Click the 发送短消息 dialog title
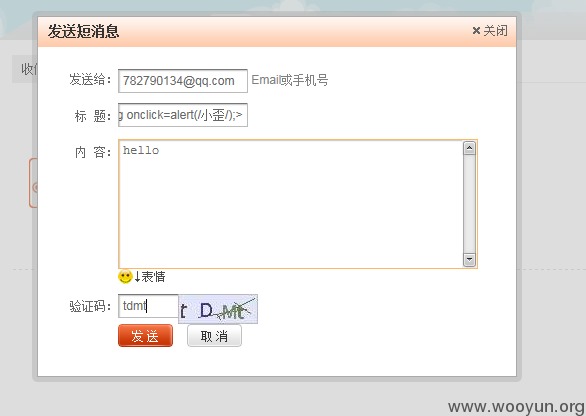 coord(83,31)
